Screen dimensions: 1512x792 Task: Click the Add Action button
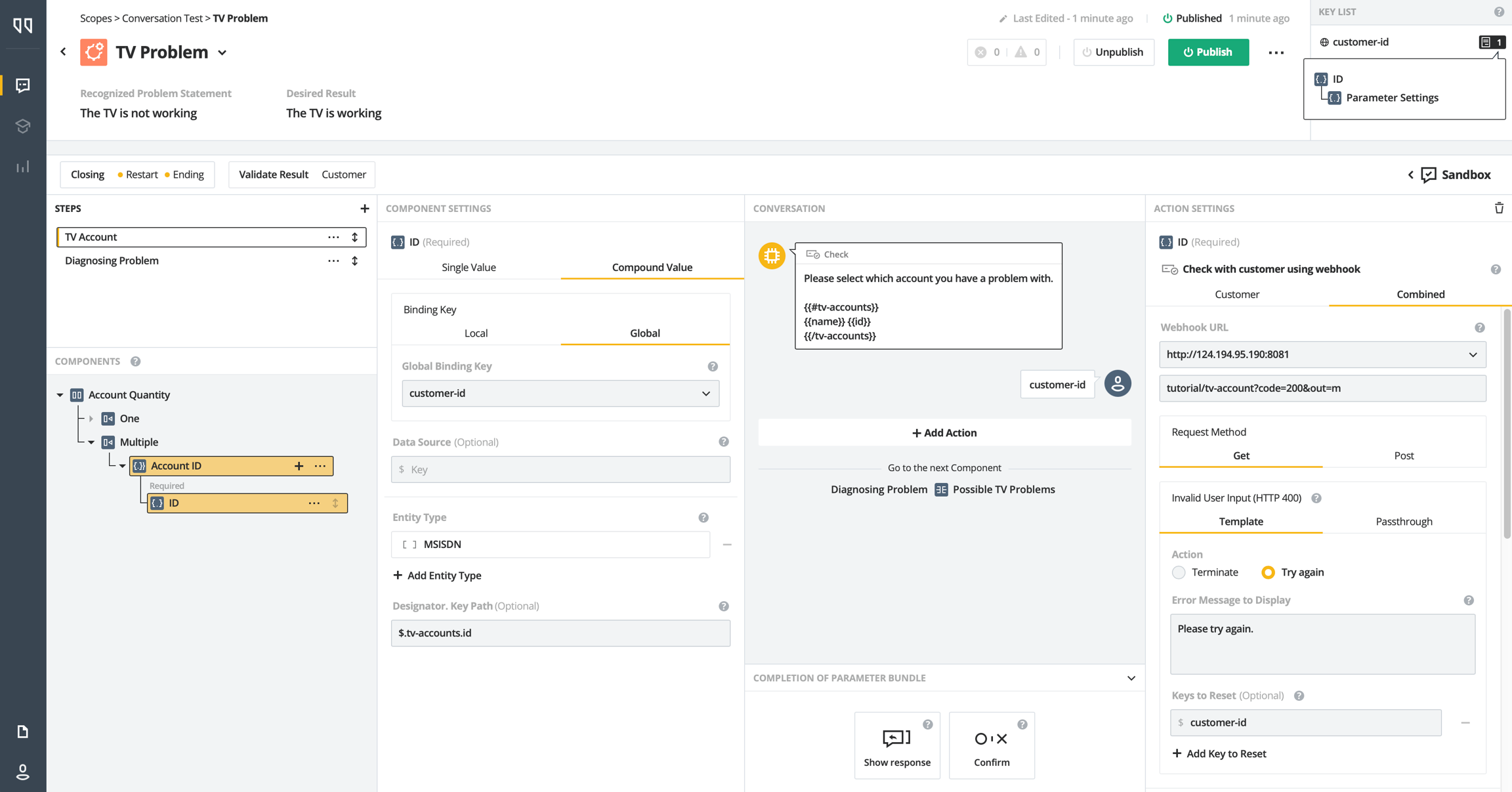[944, 432]
